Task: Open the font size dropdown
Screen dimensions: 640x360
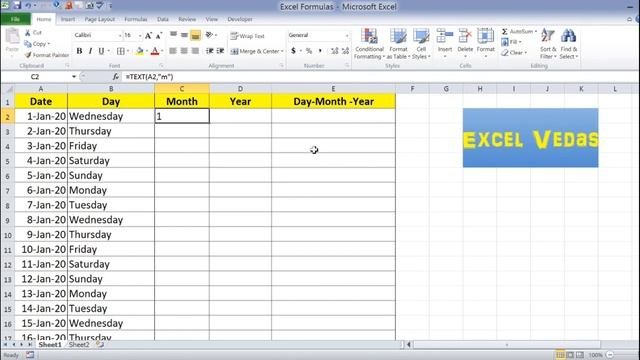Action: (140, 36)
